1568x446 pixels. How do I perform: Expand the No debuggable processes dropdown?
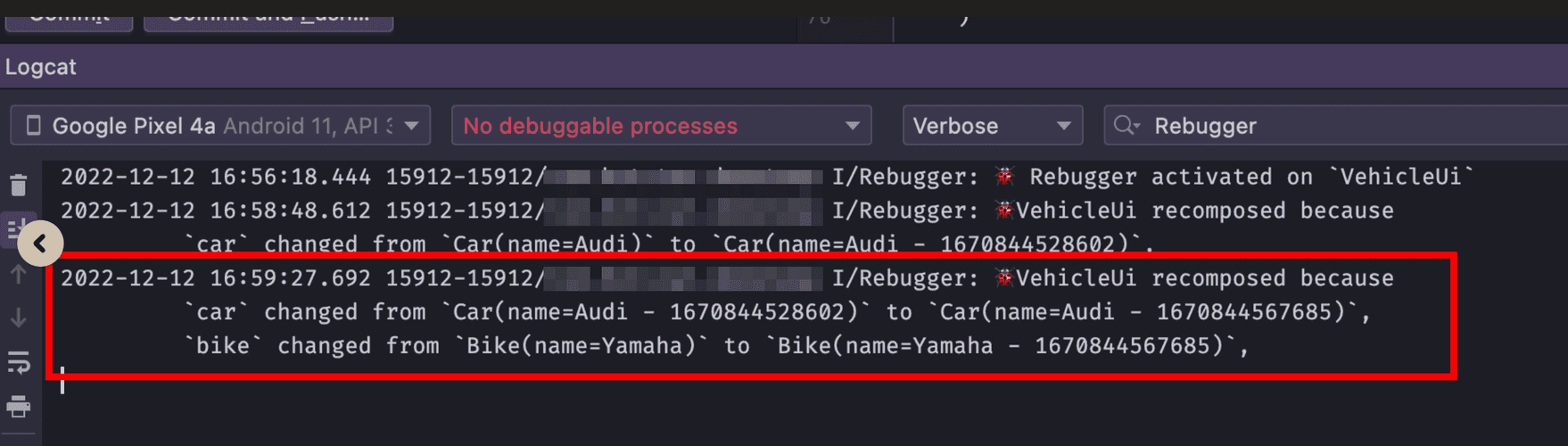tap(661, 126)
